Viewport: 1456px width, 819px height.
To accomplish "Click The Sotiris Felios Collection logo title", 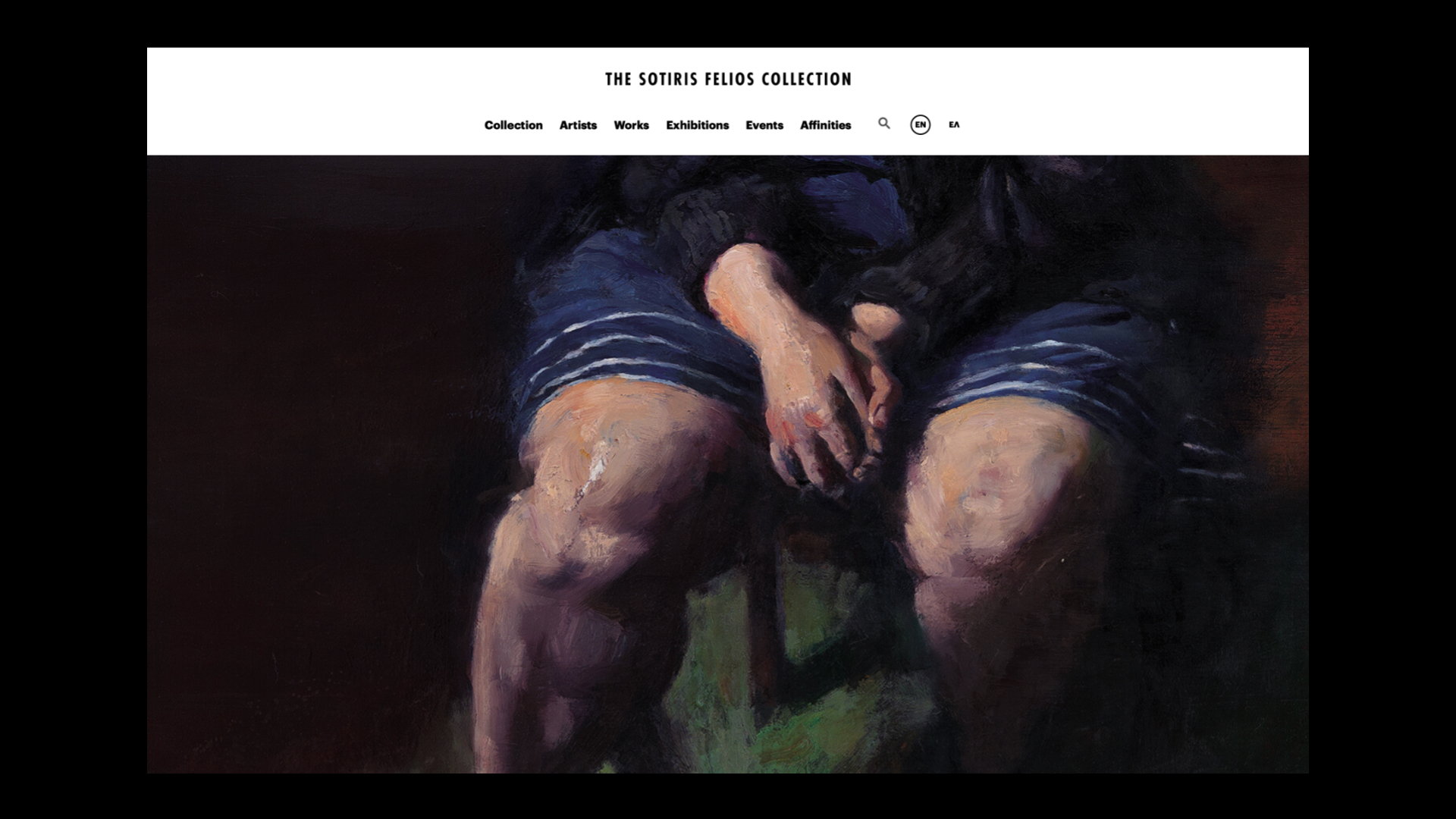I will 728,79.
